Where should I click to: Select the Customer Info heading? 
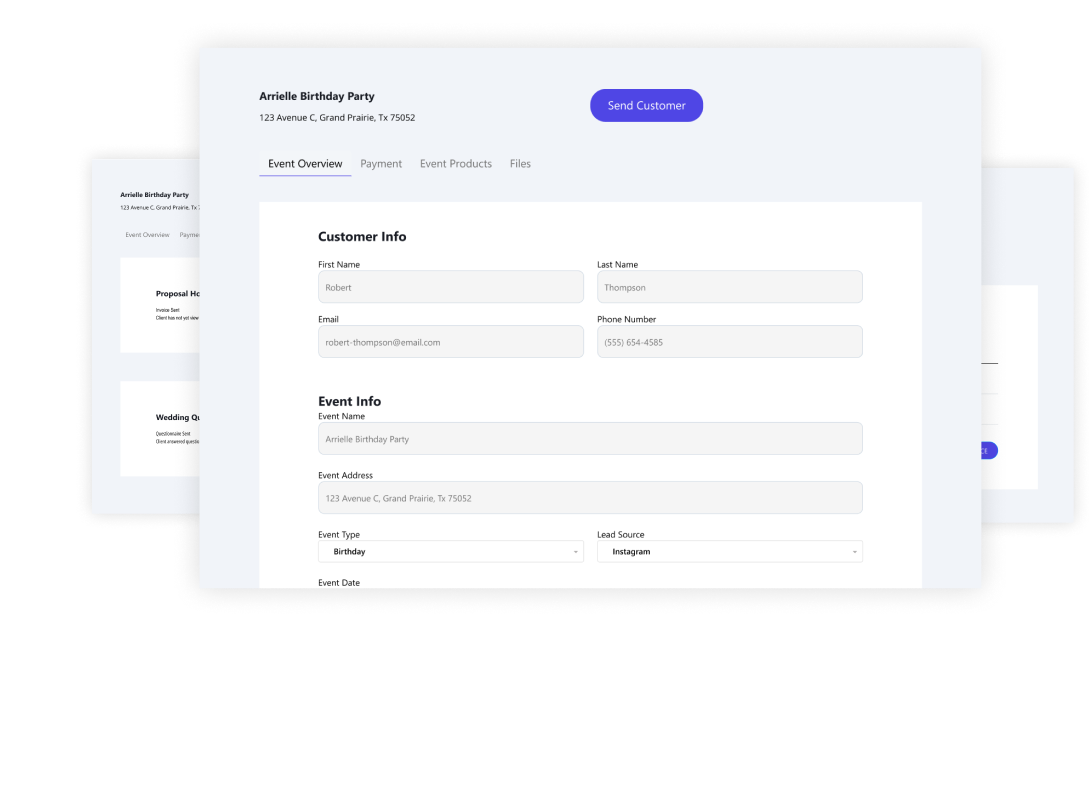point(362,237)
